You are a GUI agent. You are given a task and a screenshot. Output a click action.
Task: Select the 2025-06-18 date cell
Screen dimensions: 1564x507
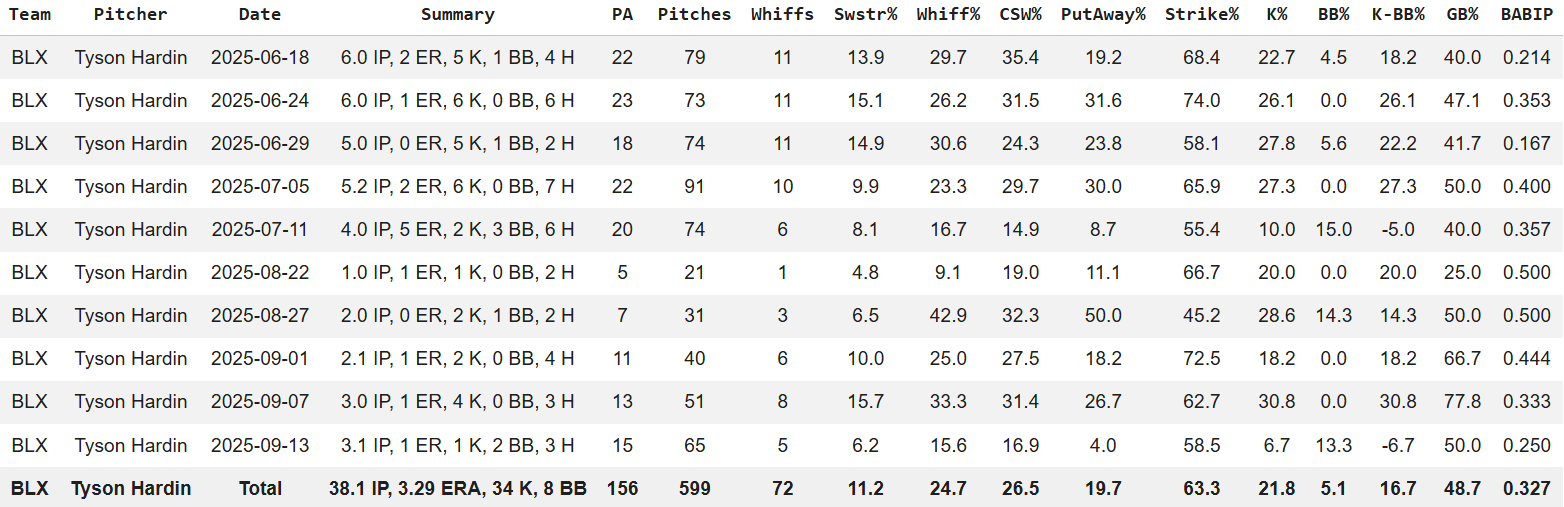pos(260,58)
